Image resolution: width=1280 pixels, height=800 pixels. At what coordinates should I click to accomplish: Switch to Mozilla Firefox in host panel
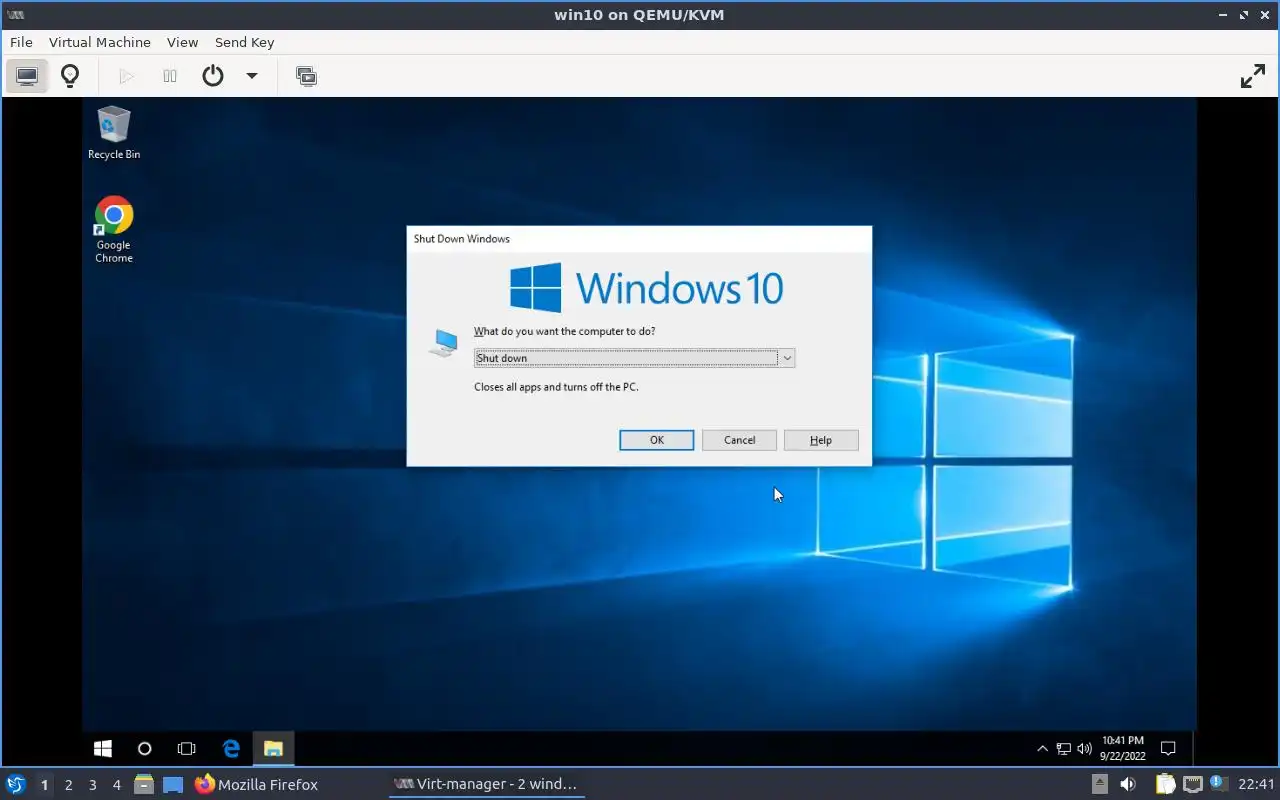pyautogui.click(x=257, y=785)
